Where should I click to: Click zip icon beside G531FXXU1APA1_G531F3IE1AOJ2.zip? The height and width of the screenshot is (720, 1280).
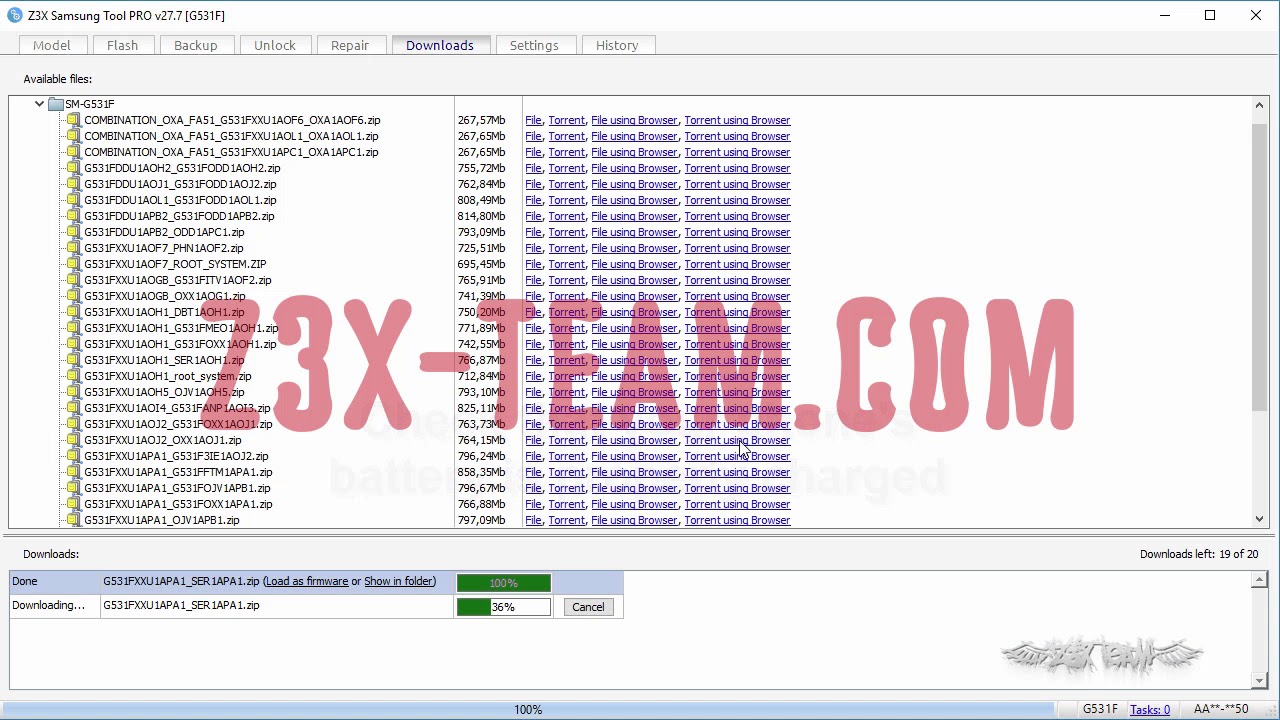coord(73,456)
